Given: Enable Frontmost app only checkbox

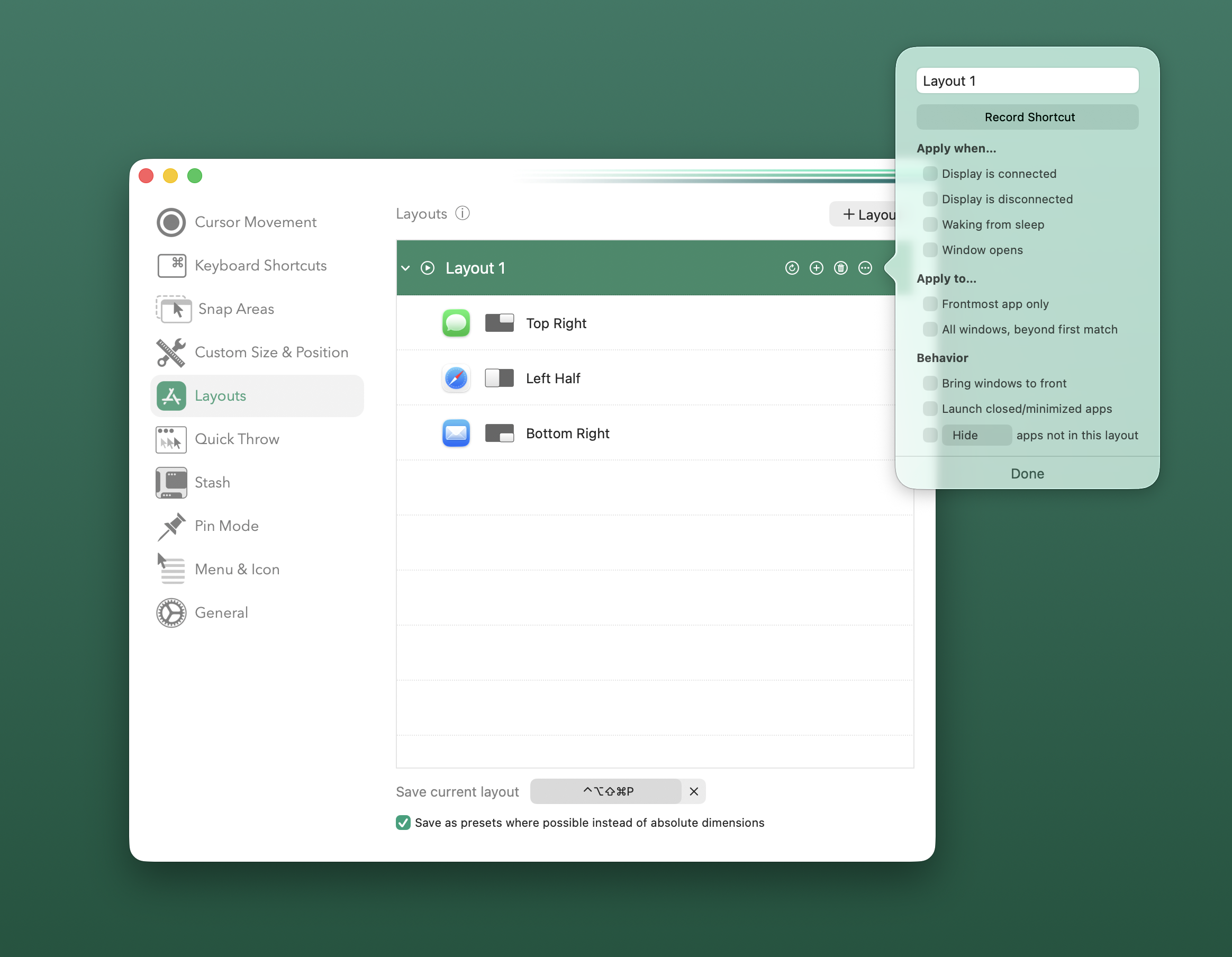Looking at the screenshot, I should [930, 304].
